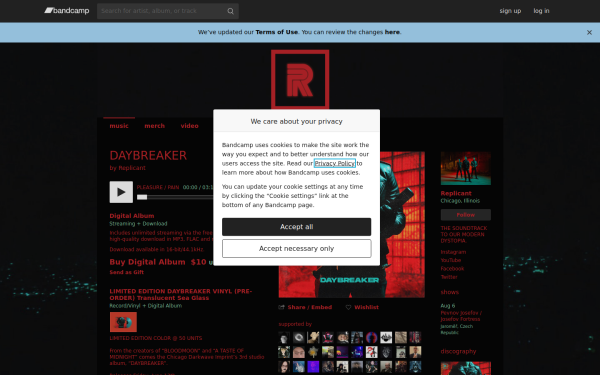Review changes via the 'here' link
The height and width of the screenshot is (375, 600).
392,32
